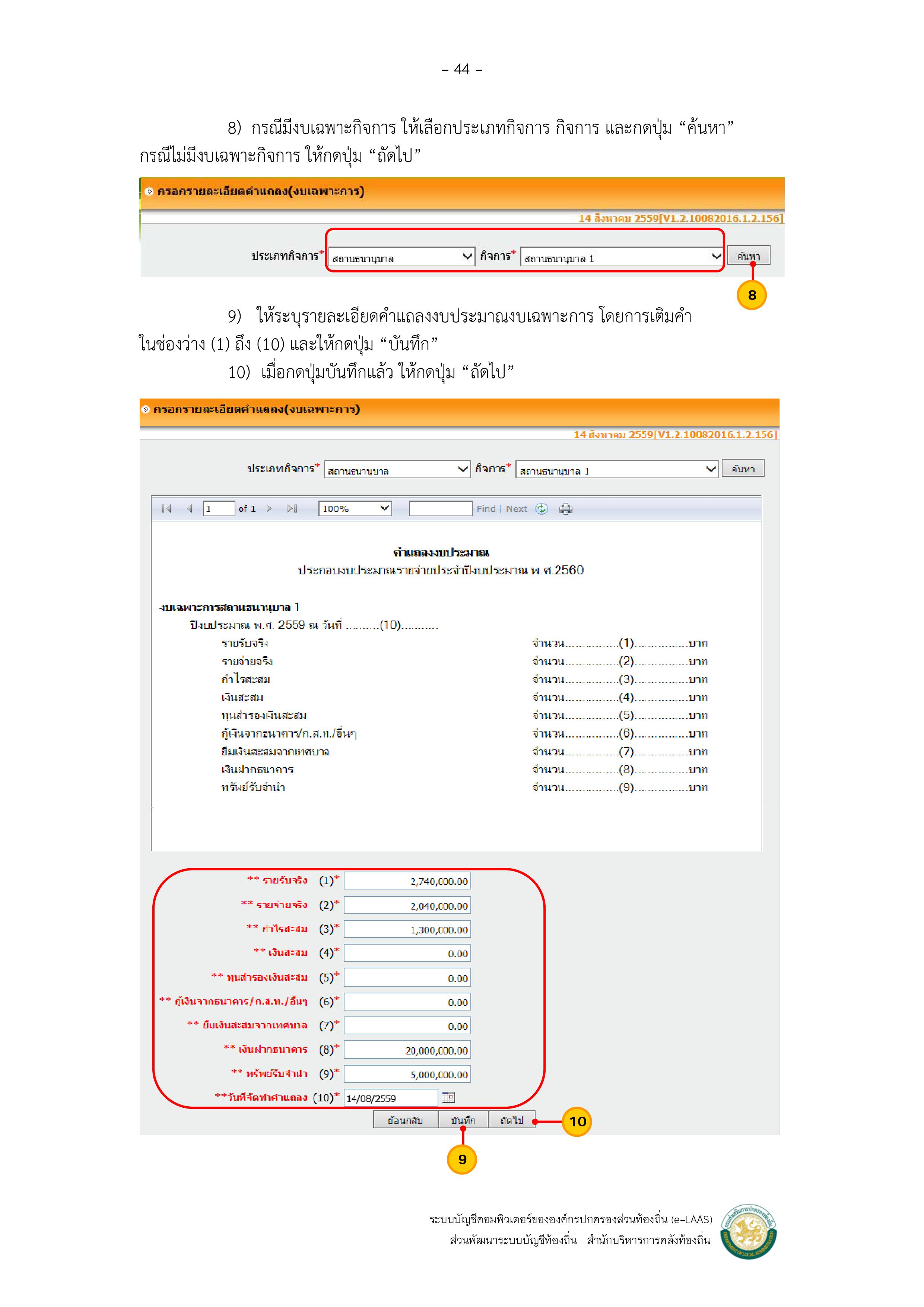Click เงินฝากธนาคาร (8) amount field
Viewport: 924px width, 1307px height.
pos(407,1050)
